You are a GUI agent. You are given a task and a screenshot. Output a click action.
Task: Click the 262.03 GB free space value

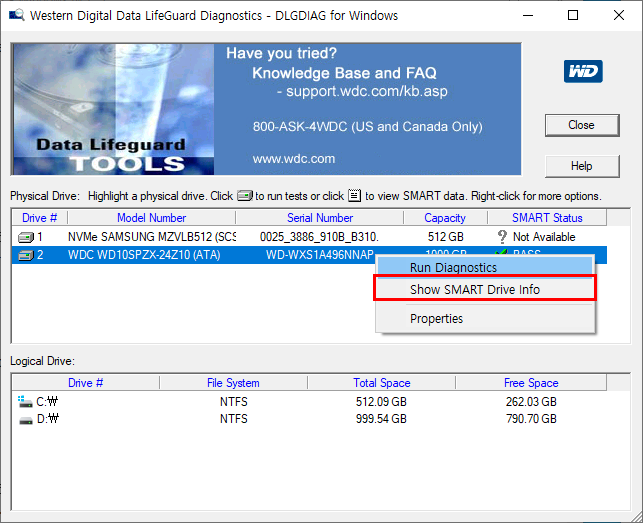click(x=531, y=402)
